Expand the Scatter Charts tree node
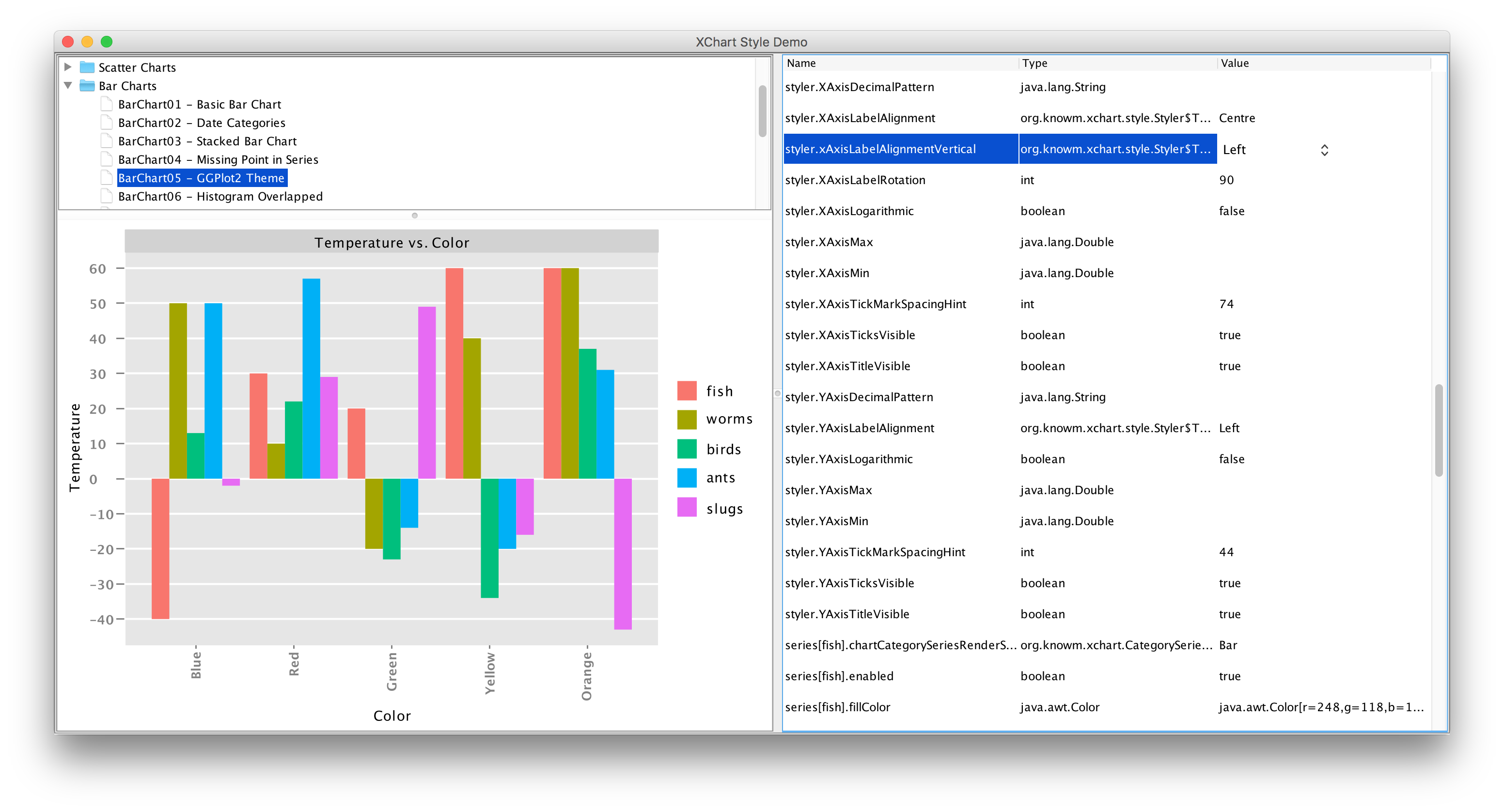 click(68, 66)
